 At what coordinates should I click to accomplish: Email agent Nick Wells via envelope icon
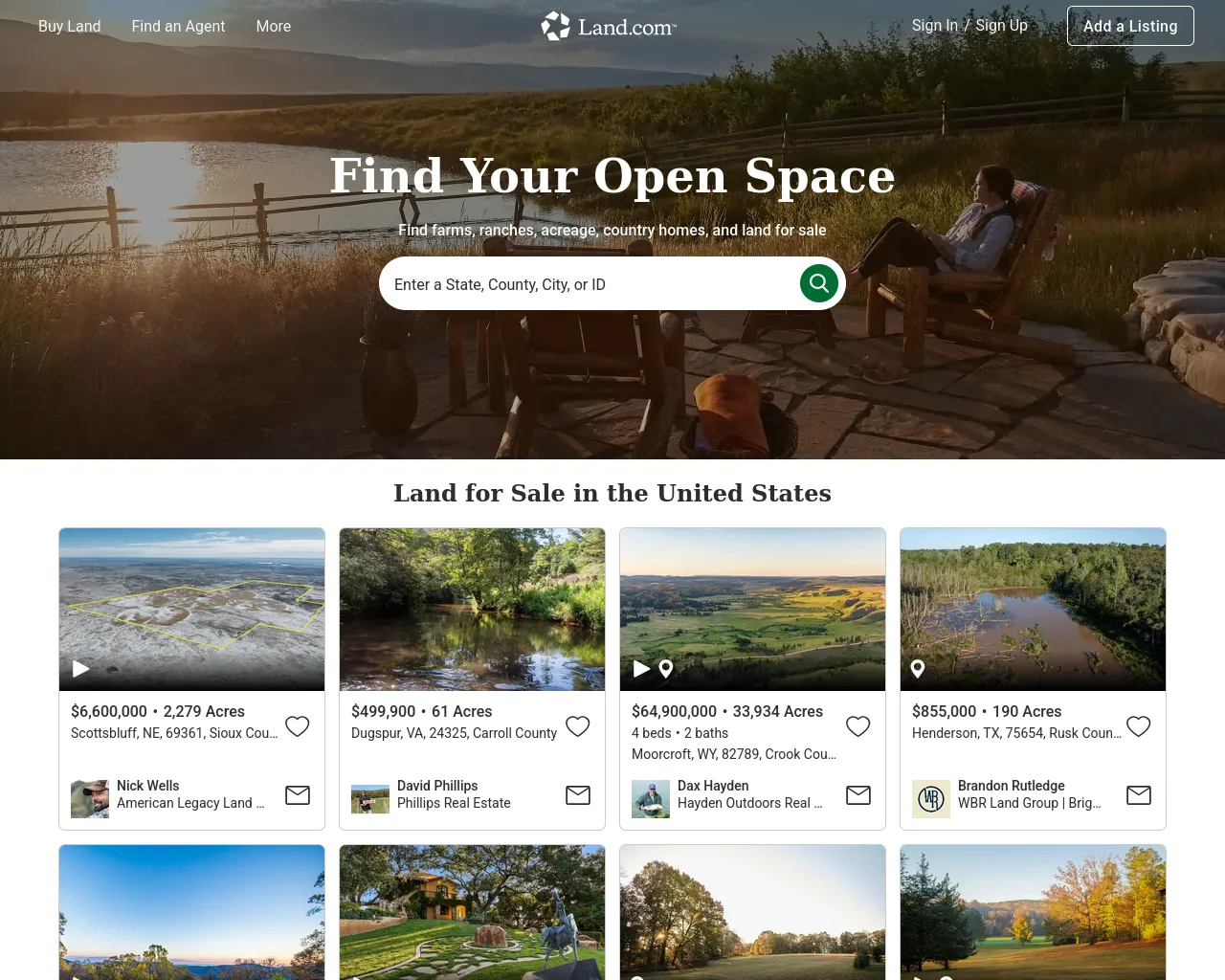pyautogui.click(x=298, y=795)
